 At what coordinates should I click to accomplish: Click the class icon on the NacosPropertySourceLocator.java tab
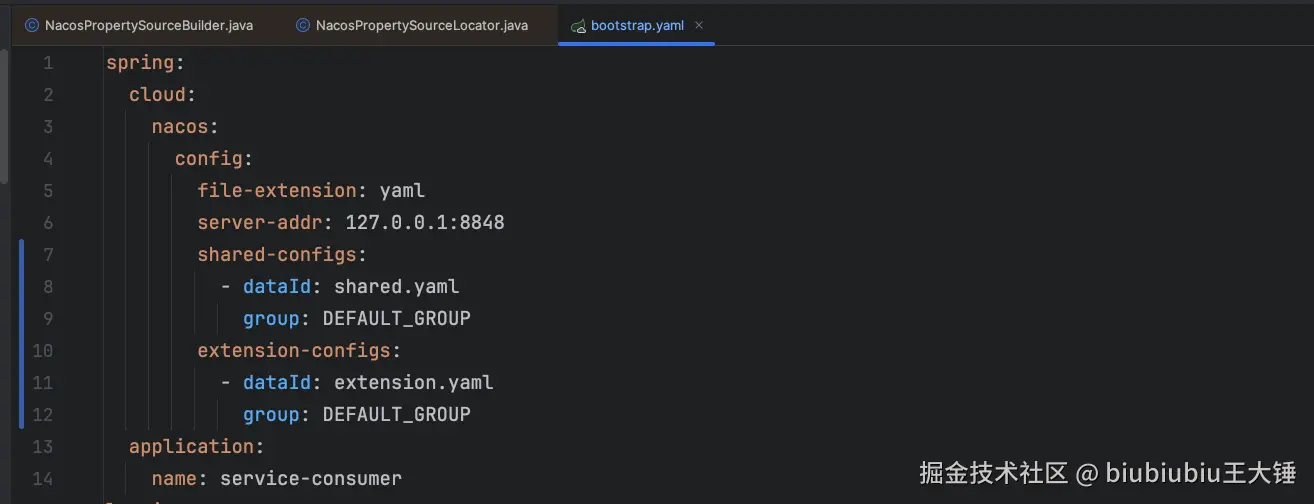303,25
